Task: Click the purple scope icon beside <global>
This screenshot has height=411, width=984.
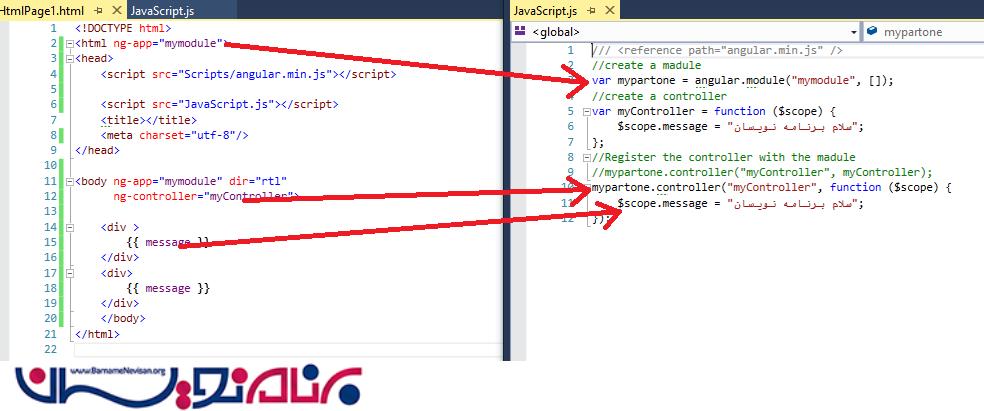Action: [x=520, y=31]
